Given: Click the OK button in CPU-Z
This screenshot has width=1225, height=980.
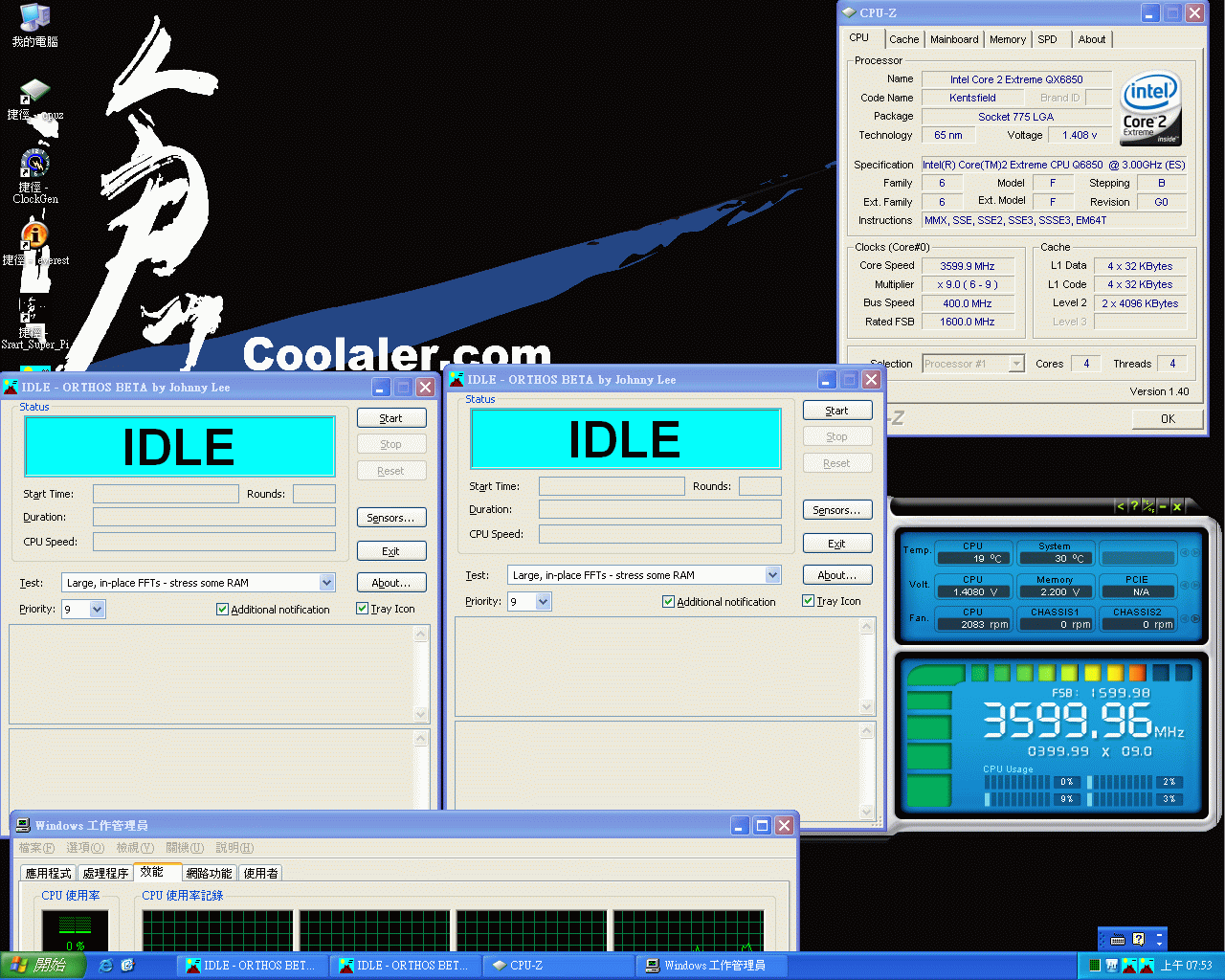Looking at the screenshot, I should 1168,418.
